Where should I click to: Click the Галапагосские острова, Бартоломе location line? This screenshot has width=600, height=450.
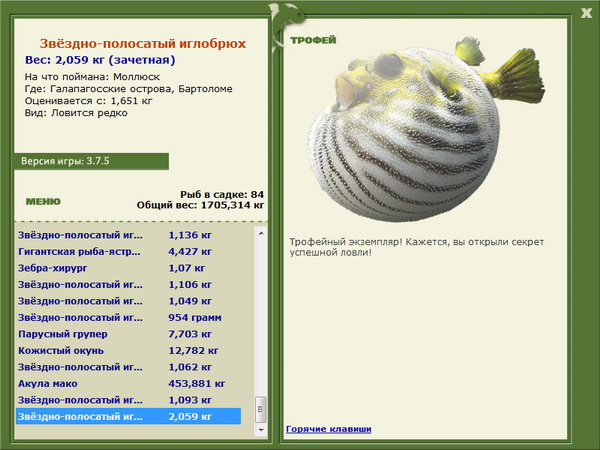click(x=129, y=89)
